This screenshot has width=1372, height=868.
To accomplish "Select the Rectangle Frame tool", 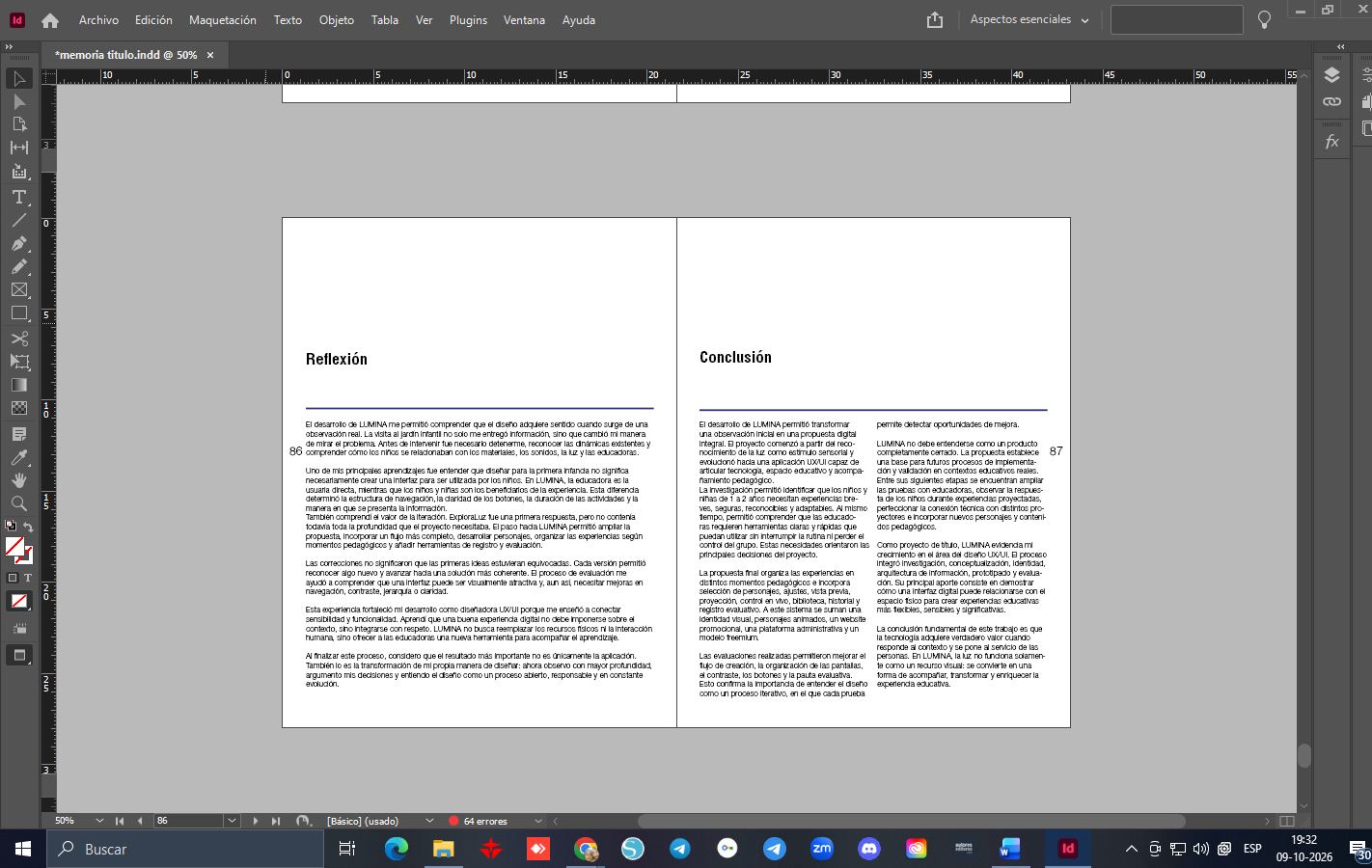I will (19, 289).
